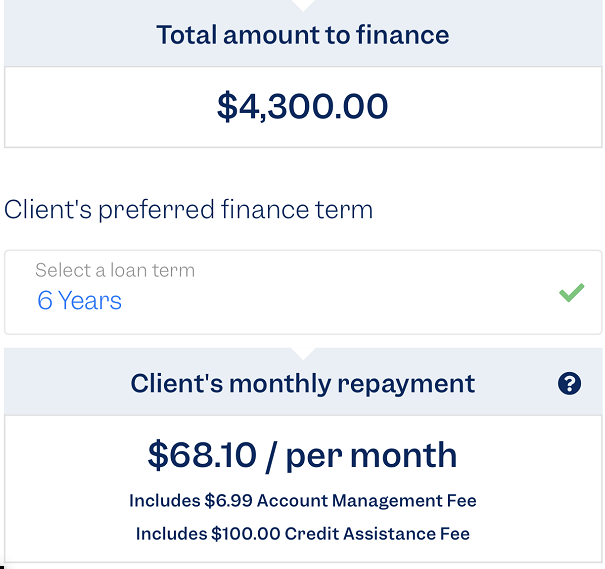Click the green checkmark in loan term field
Viewport: 605px width, 569px height.
[x=571, y=292]
